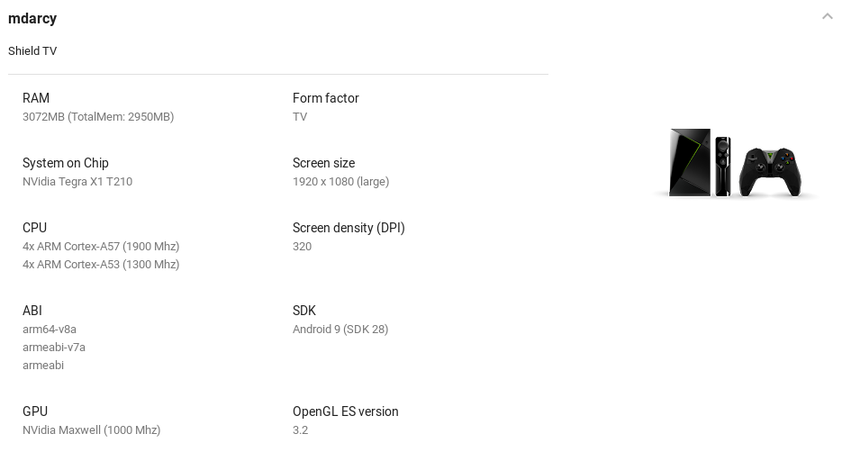Select the arm64-v8a ABI entry
The width and height of the screenshot is (850, 461).
[x=49, y=329]
